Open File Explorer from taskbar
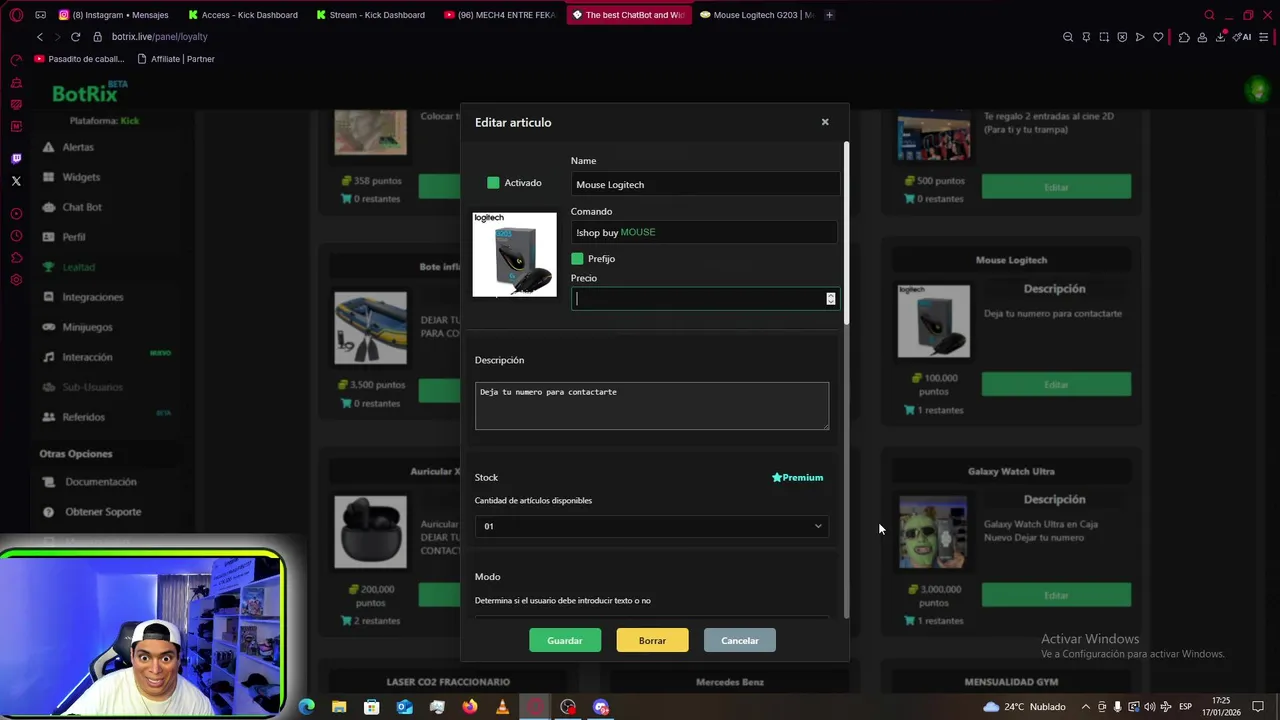The image size is (1280, 720). click(339, 707)
